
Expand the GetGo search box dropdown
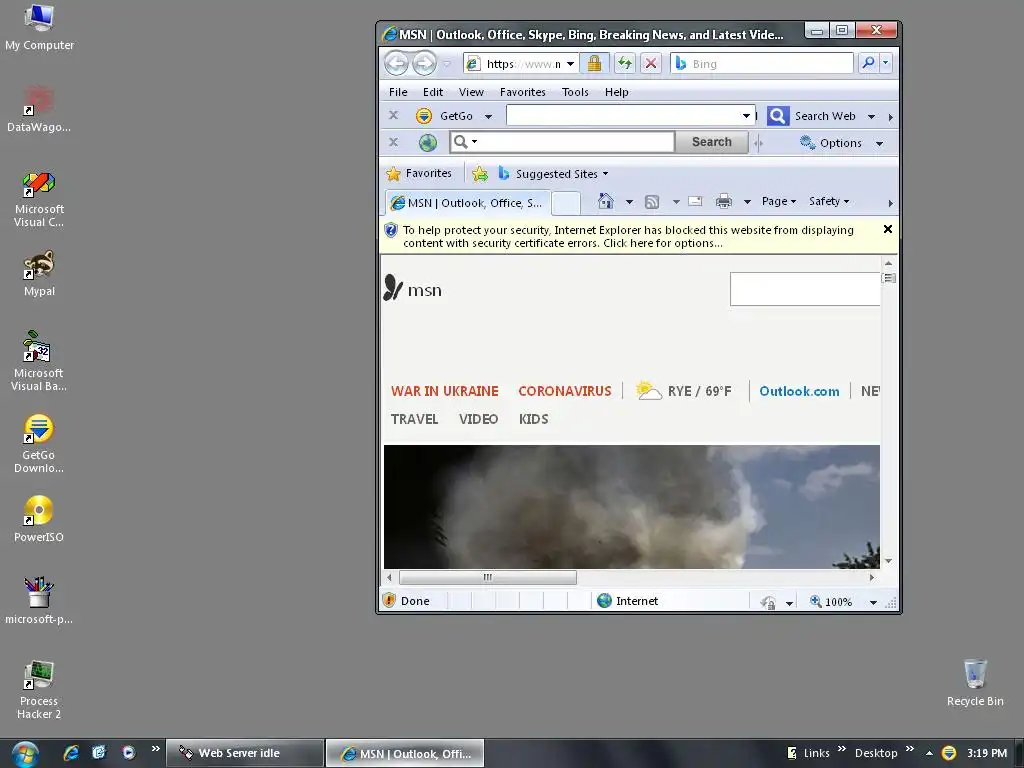click(746, 116)
